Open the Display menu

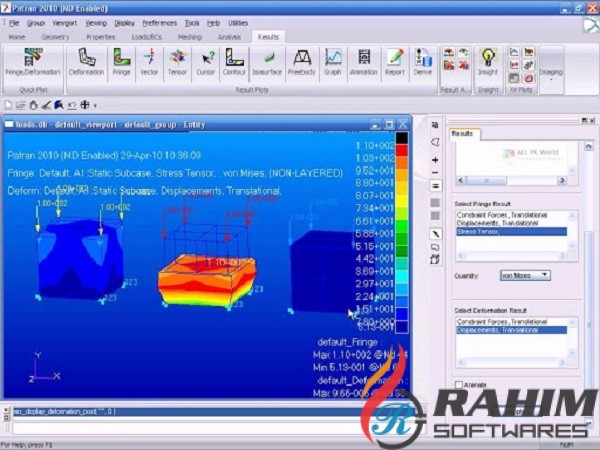(x=124, y=23)
